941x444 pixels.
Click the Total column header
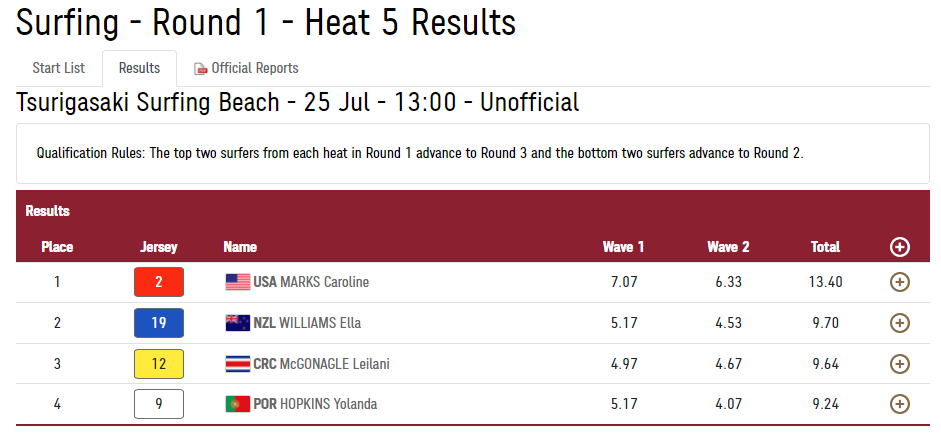825,247
